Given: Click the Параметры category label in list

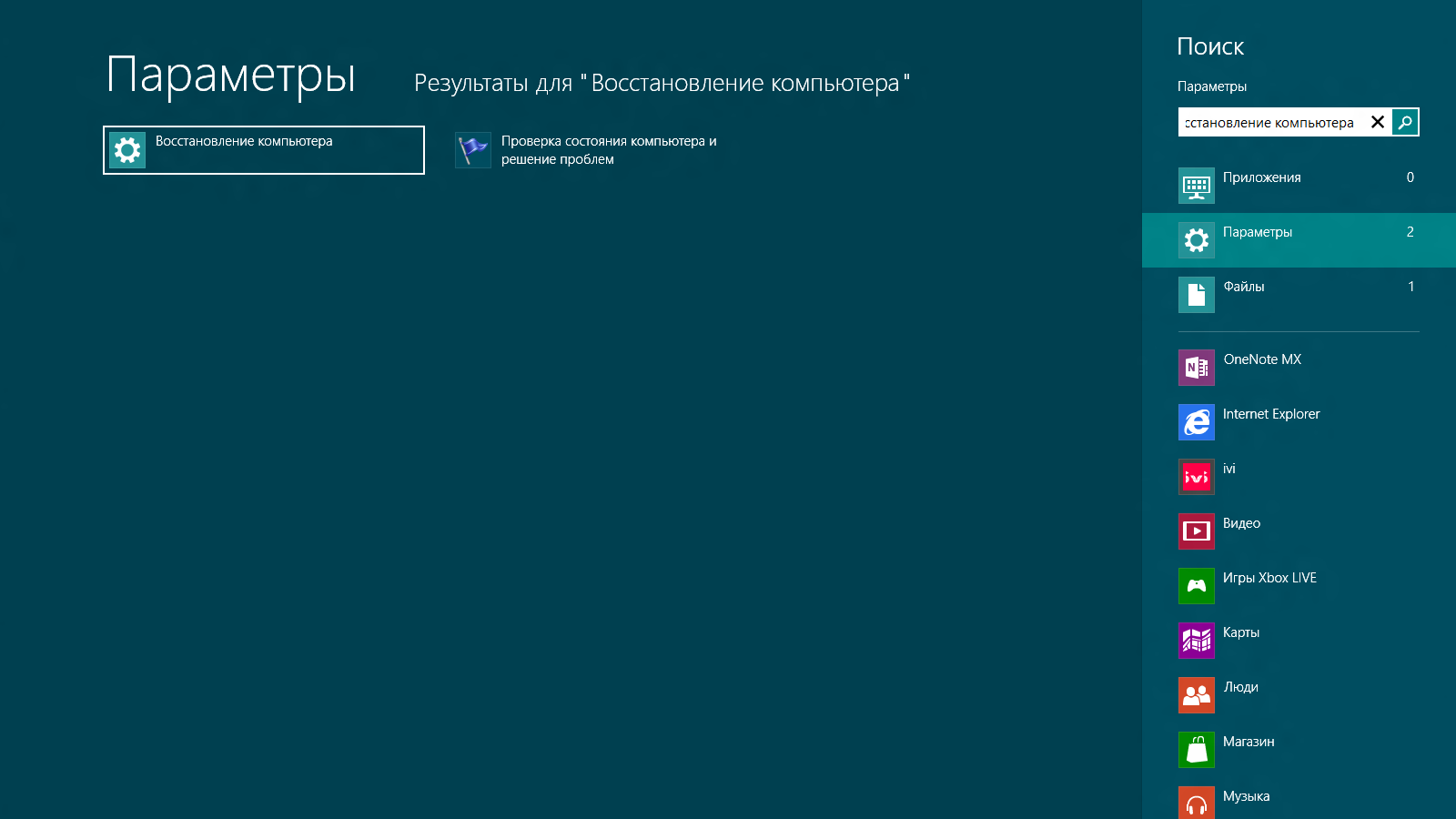Looking at the screenshot, I should tap(1258, 232).
